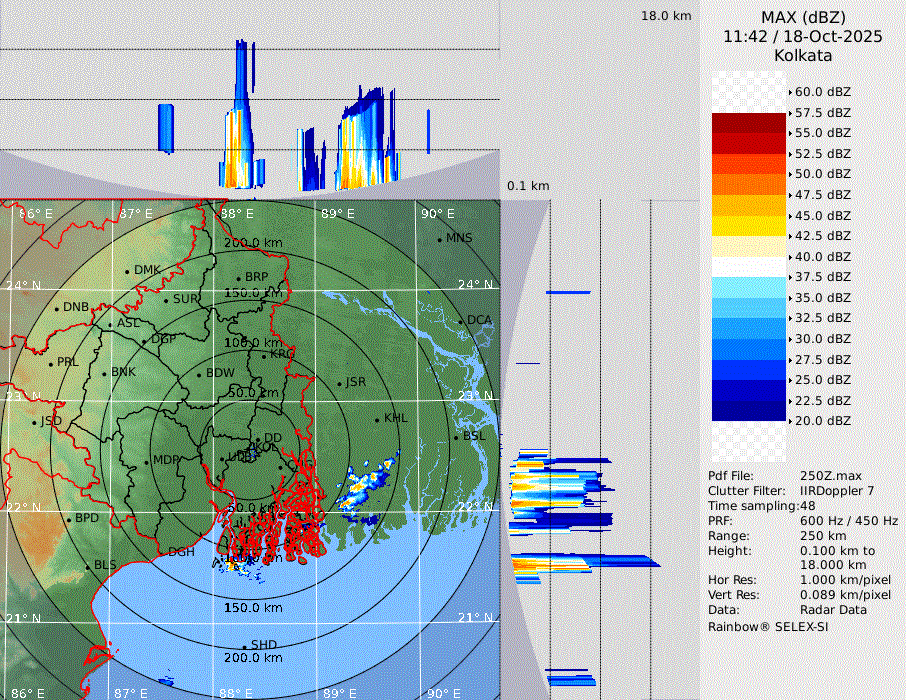Click the DMK station marker
The height and width of the screenshot is (700, 906).
127,271
